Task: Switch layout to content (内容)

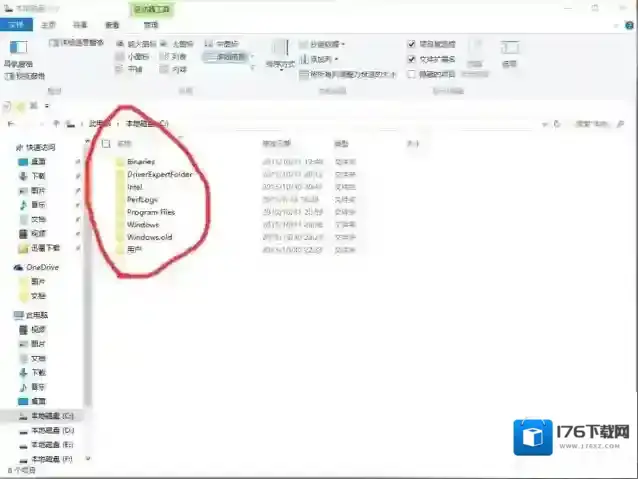Action: click(173, 70)
